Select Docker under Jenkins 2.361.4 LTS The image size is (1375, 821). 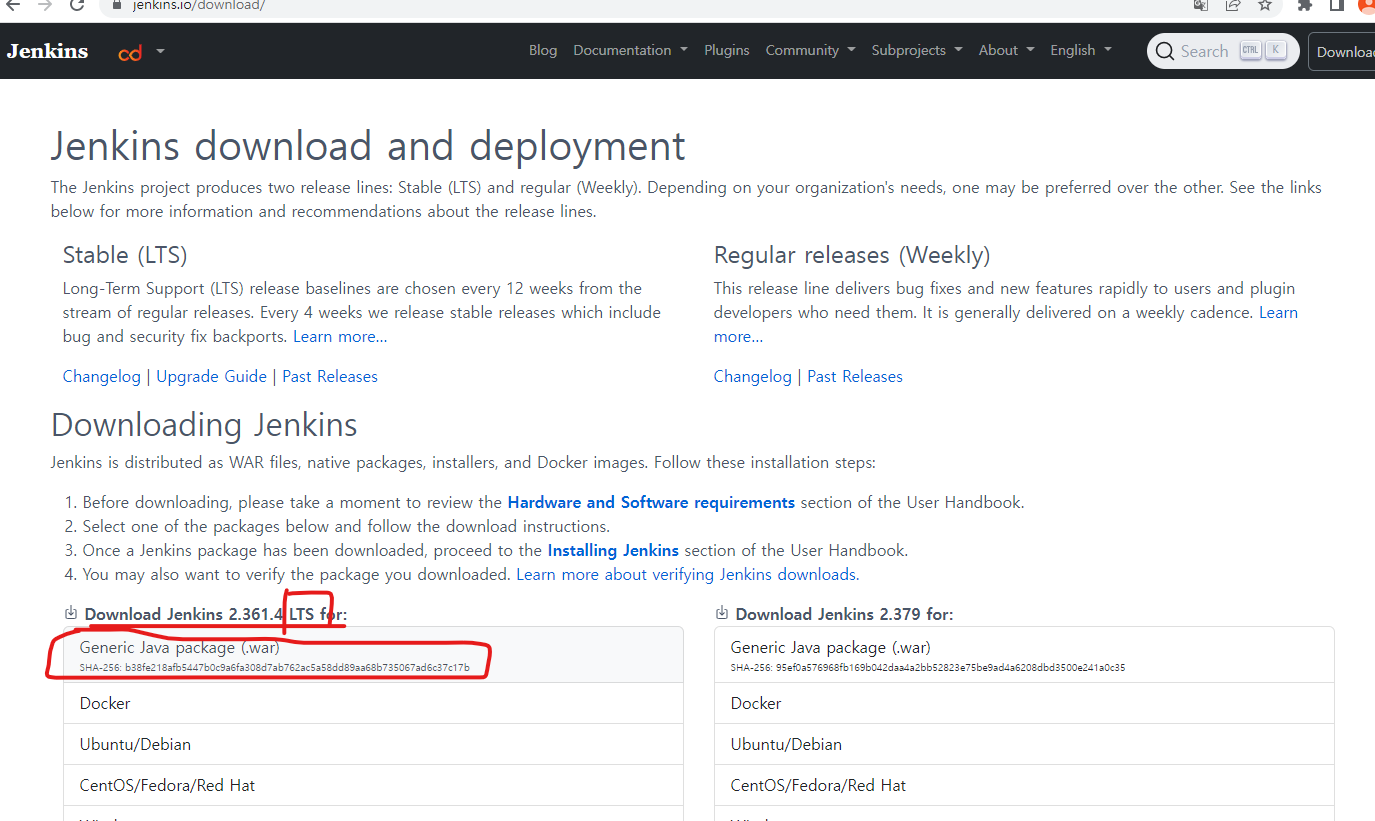[374, 703]
